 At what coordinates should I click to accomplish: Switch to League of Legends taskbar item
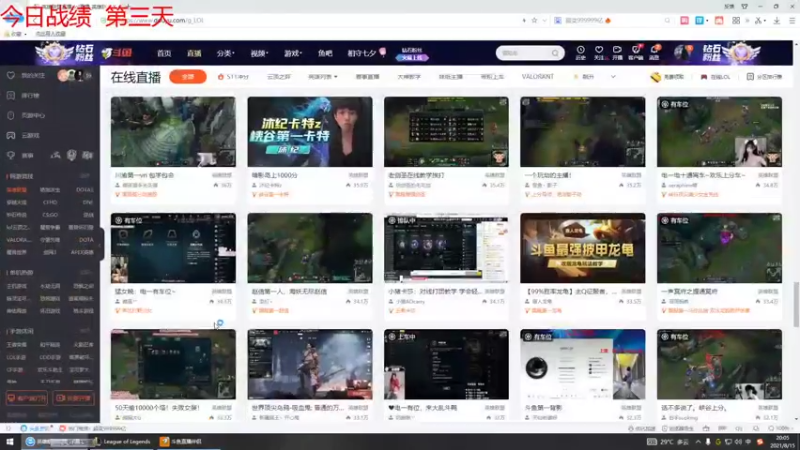coord(122,441)
